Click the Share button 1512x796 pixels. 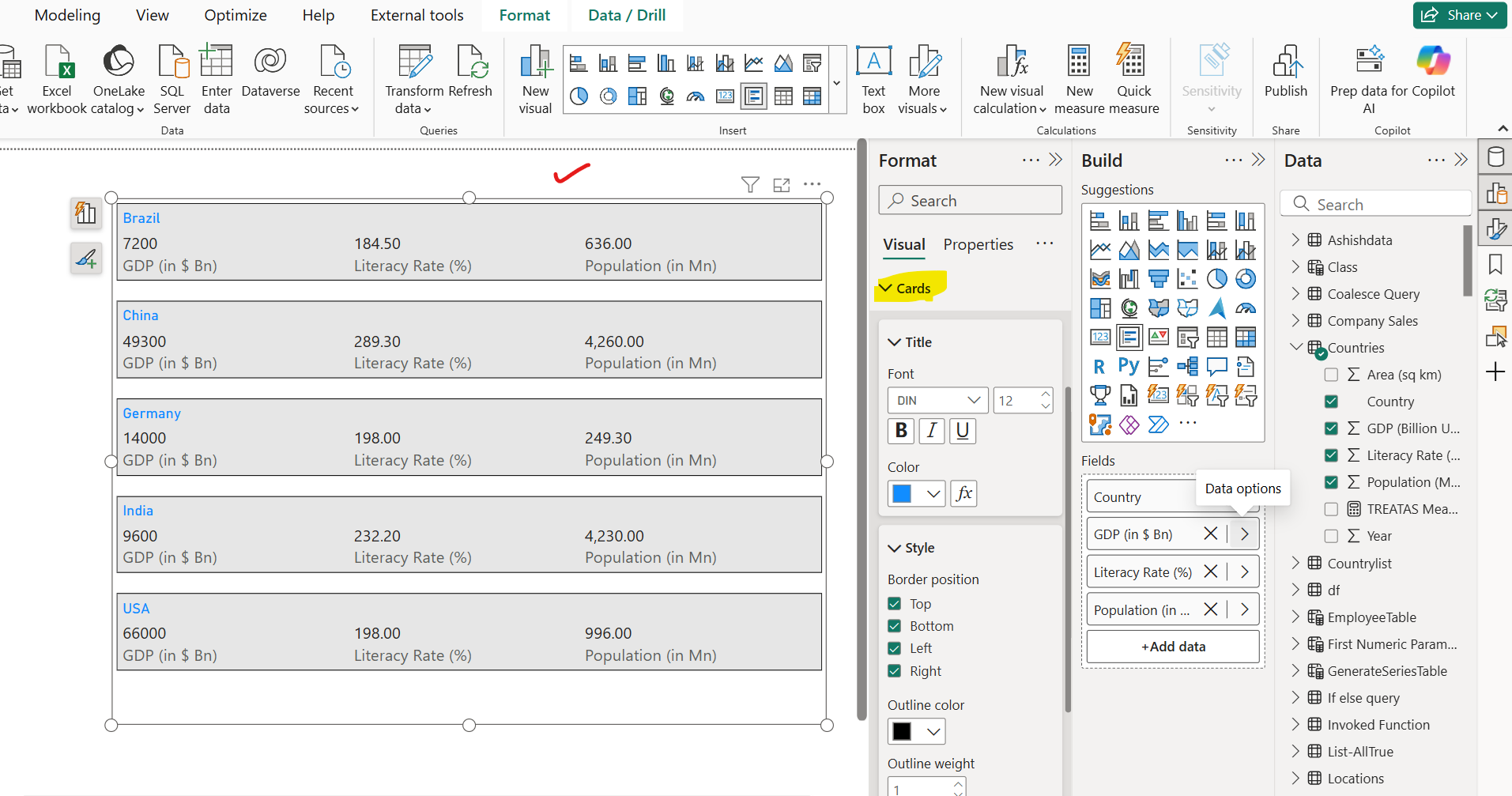(1459, 15)
